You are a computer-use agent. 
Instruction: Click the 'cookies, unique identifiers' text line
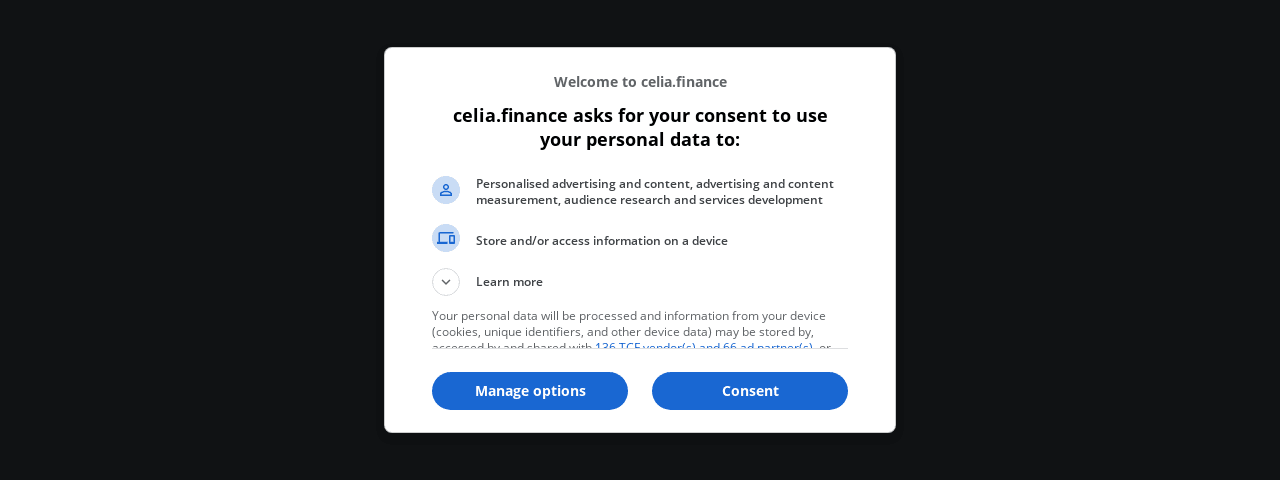622,332
